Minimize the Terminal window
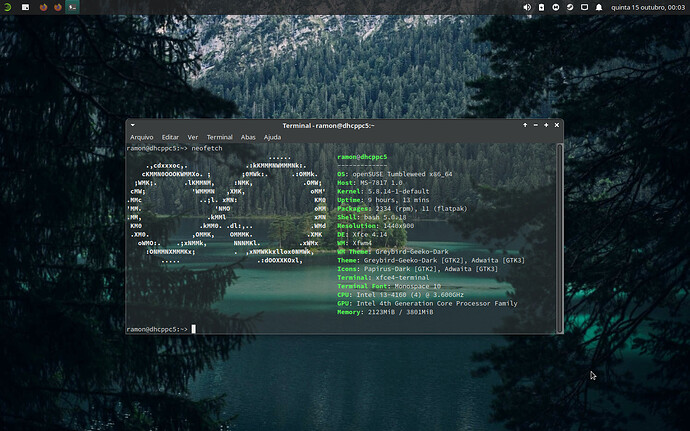 tap(536, 125)
